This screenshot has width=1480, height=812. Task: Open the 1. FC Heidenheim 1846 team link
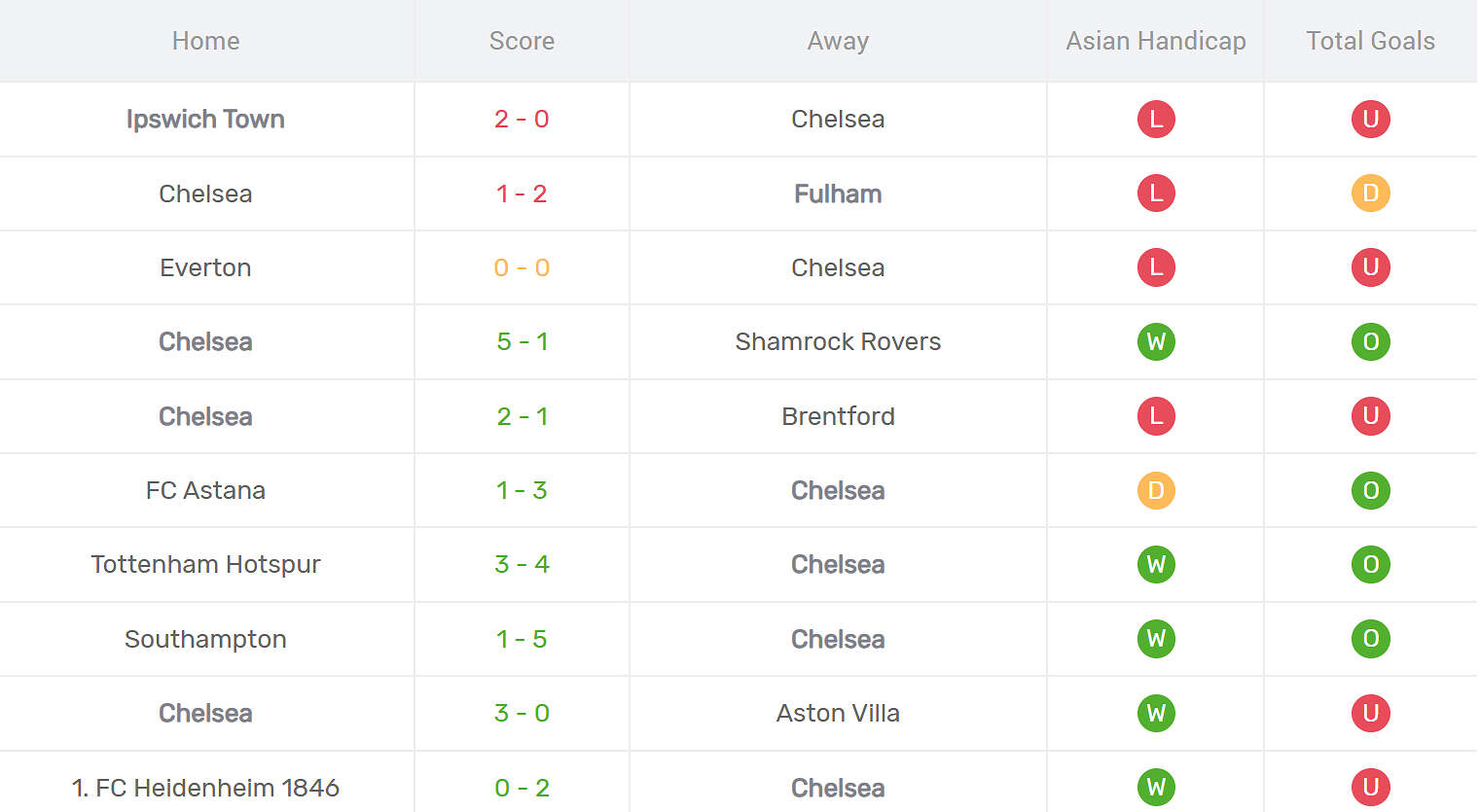pyautogui.click(x=205, y=788)
